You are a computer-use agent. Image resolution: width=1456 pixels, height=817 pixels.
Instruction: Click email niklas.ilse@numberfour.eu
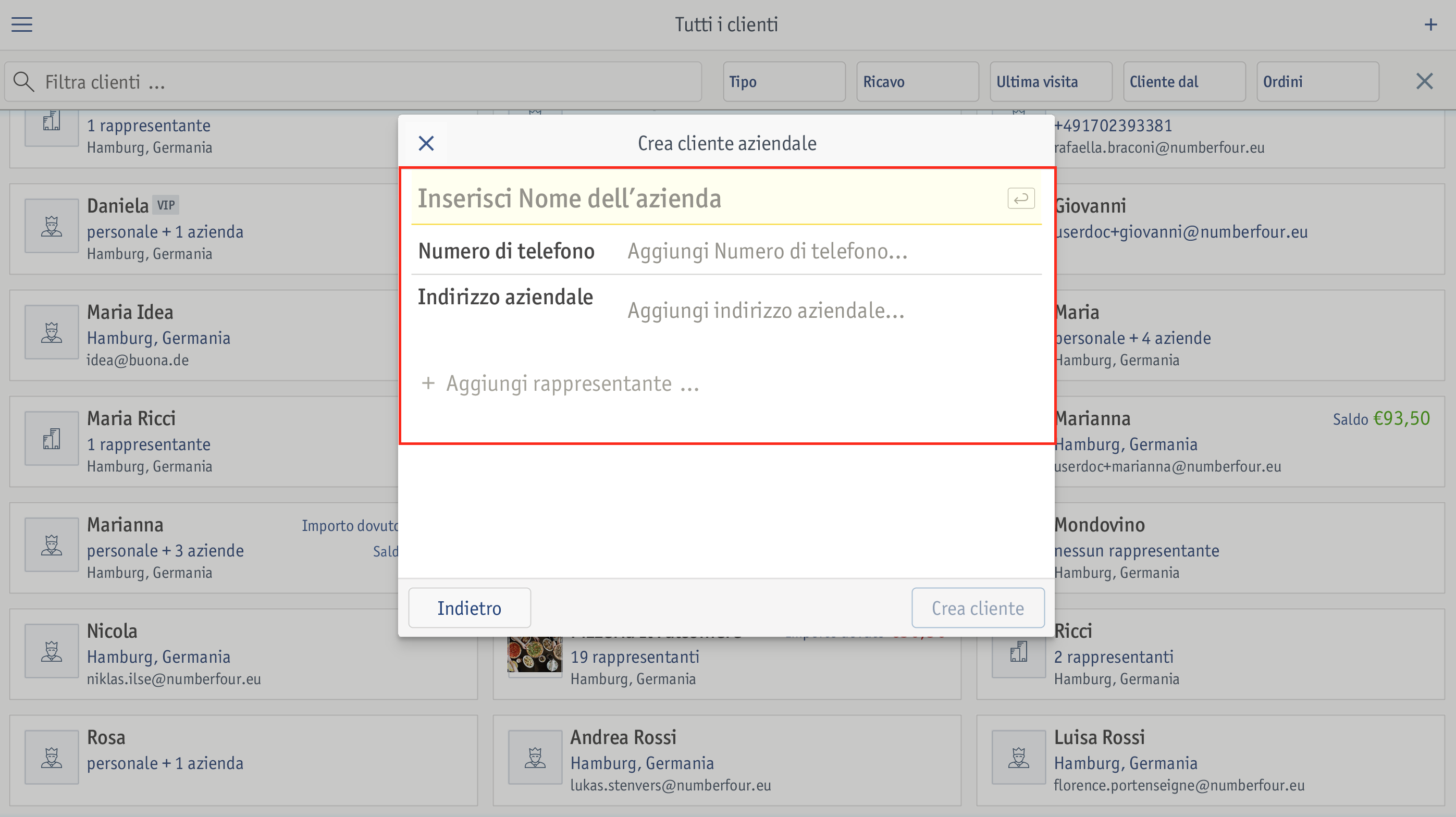174,678
